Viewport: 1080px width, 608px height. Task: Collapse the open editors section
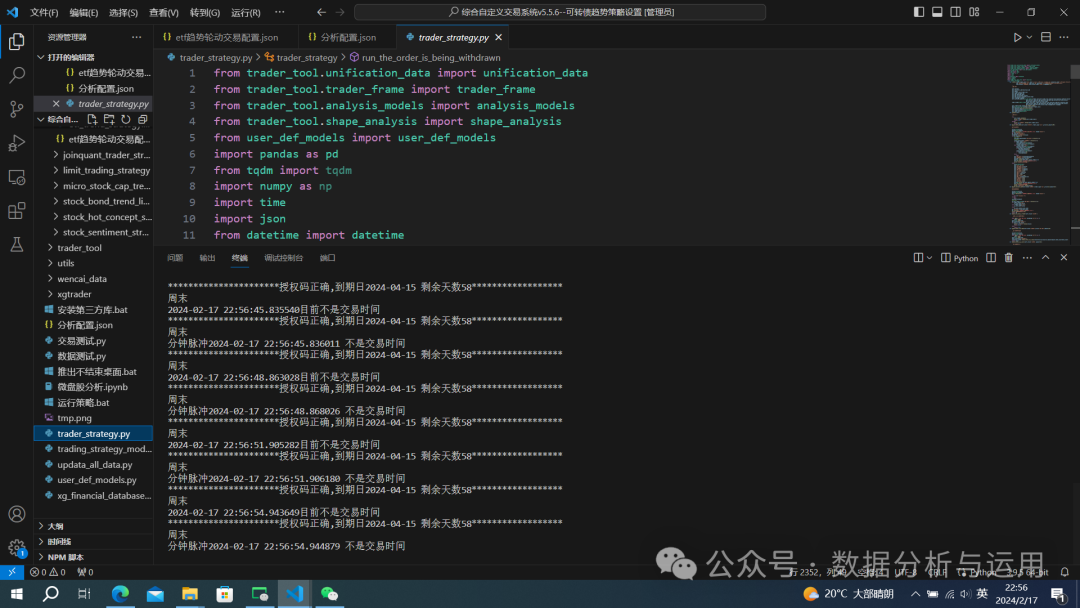(41, 57)
